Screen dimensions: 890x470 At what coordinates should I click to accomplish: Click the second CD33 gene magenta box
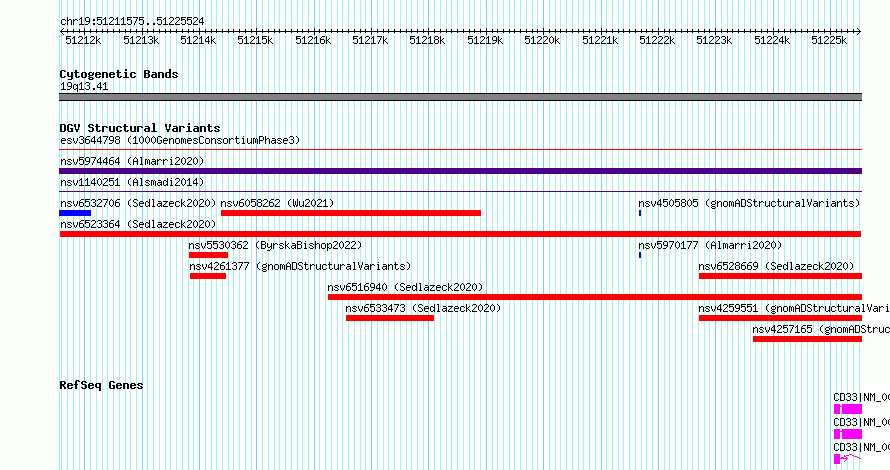point(848,434)
